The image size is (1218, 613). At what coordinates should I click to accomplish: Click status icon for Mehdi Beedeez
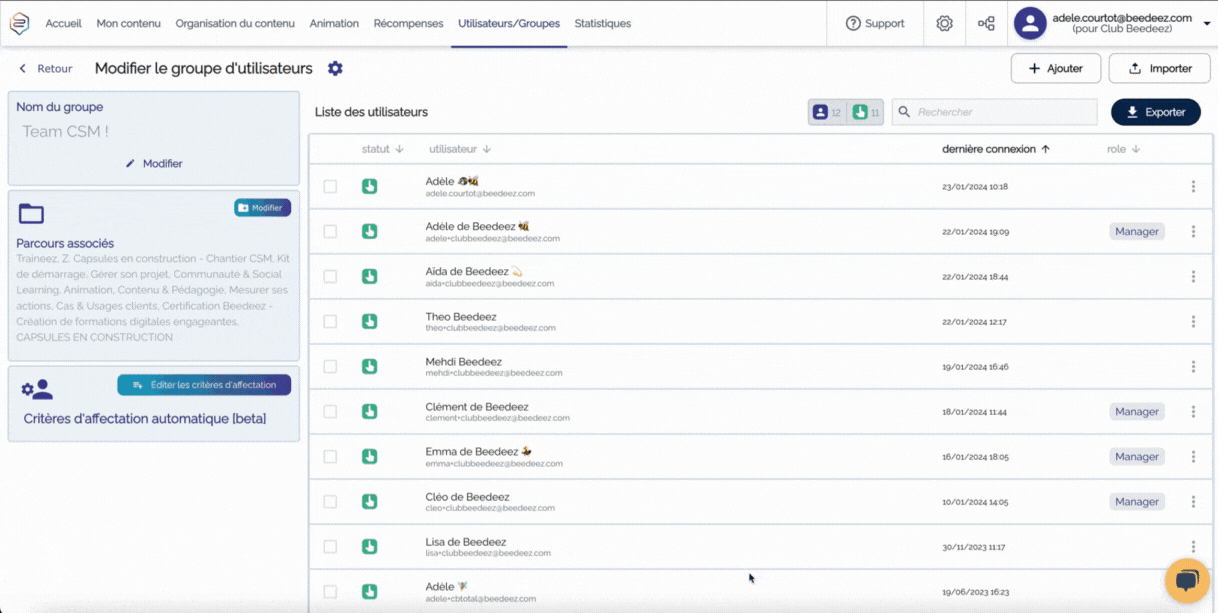point(369,367)
